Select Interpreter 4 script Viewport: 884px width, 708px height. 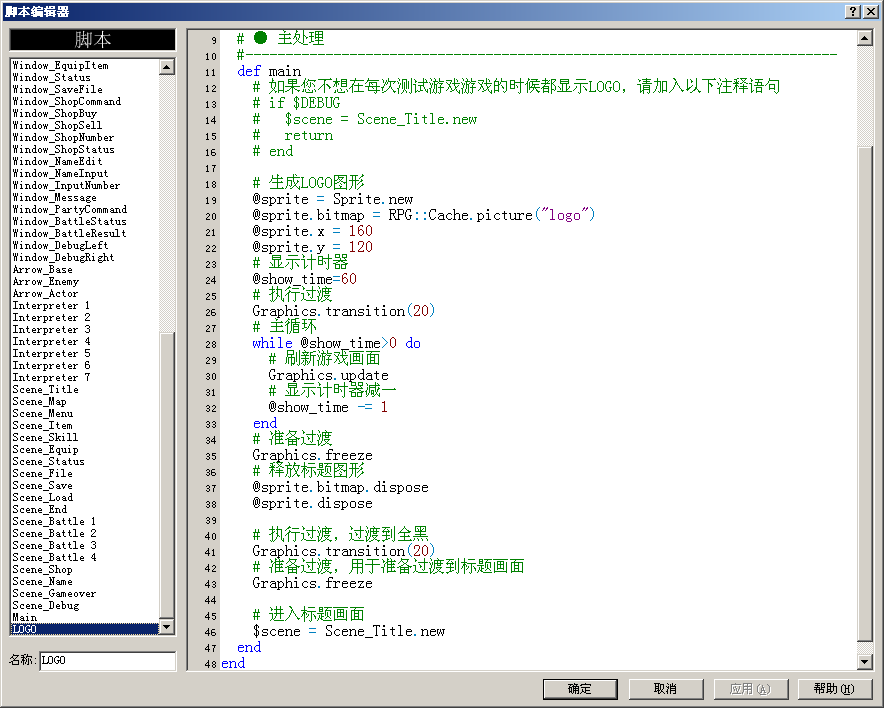pos(85,342)
